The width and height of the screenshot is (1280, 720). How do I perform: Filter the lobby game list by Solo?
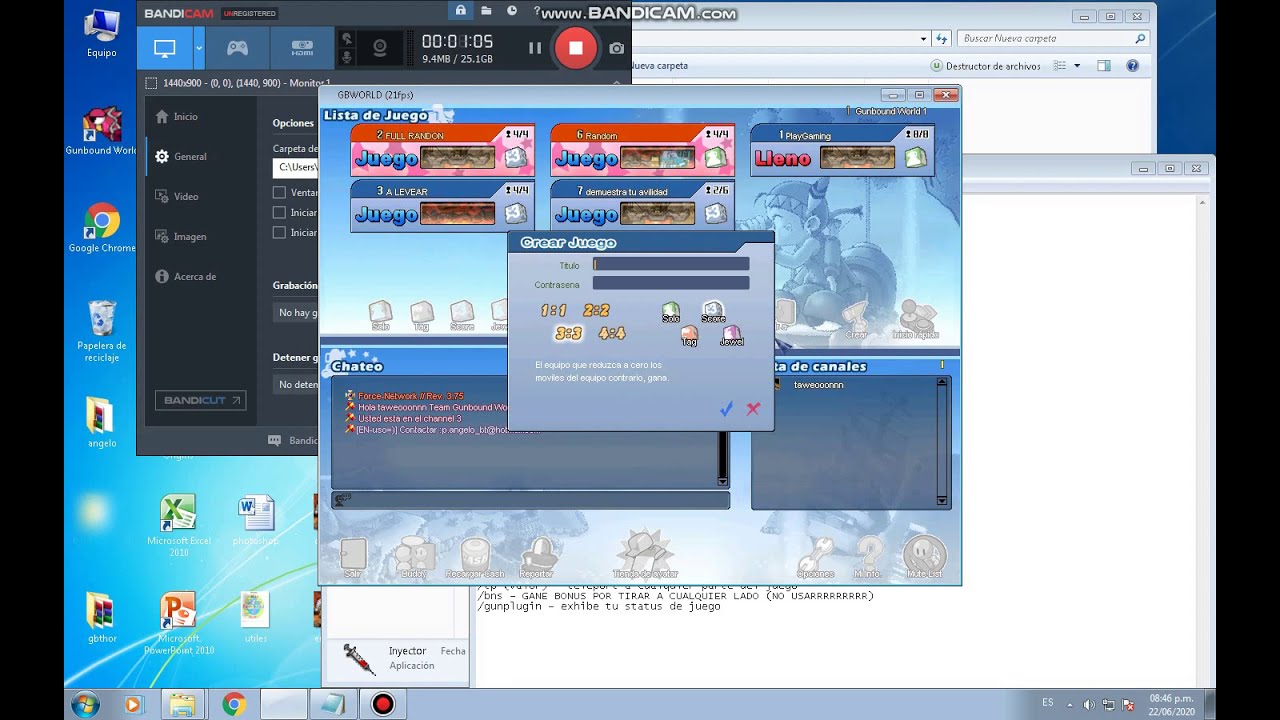[x=380, y=315]
